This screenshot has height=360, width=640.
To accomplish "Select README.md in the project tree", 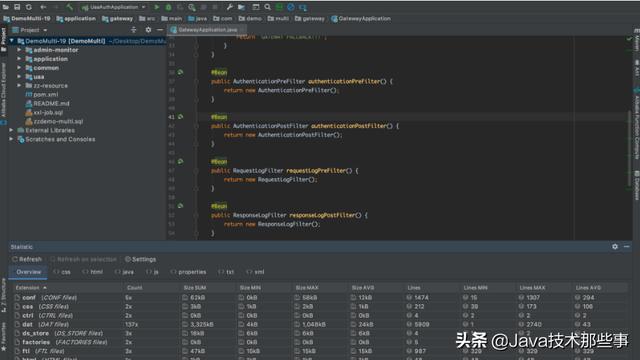I will pos(47,104).
